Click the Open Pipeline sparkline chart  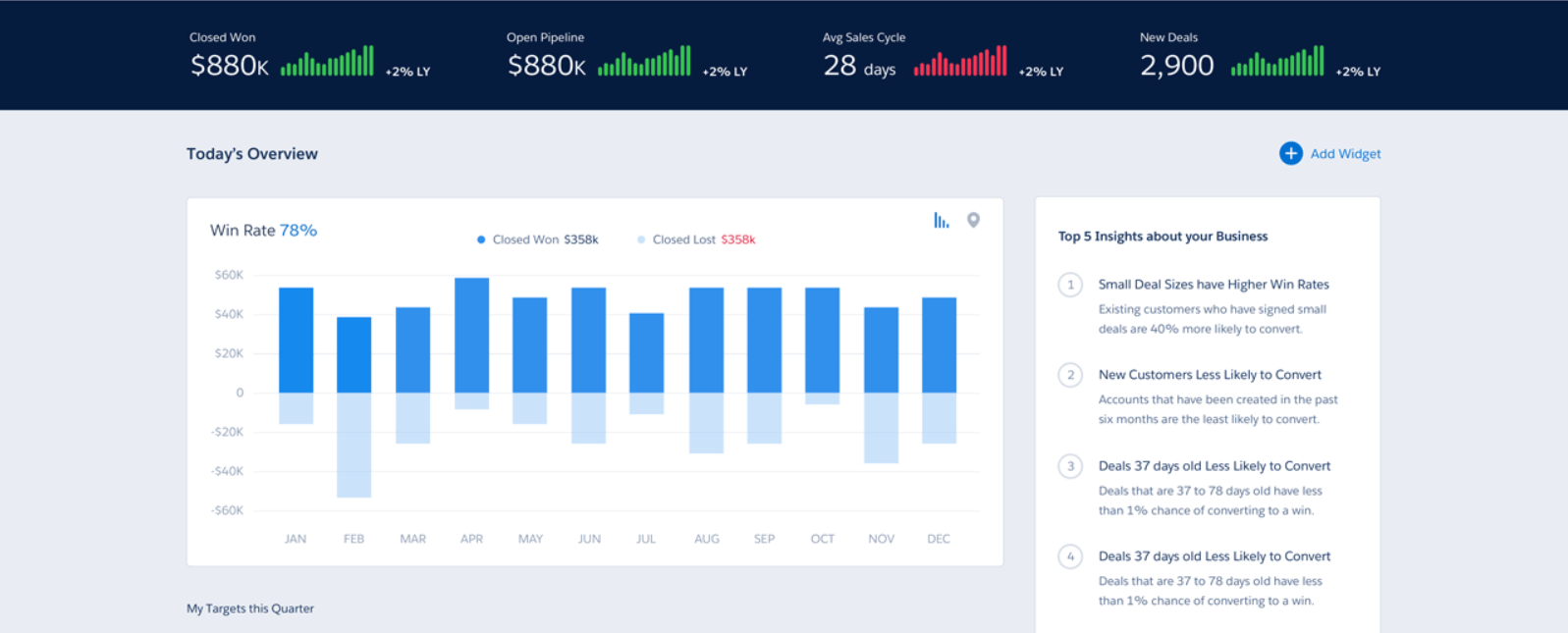[644, 62]
